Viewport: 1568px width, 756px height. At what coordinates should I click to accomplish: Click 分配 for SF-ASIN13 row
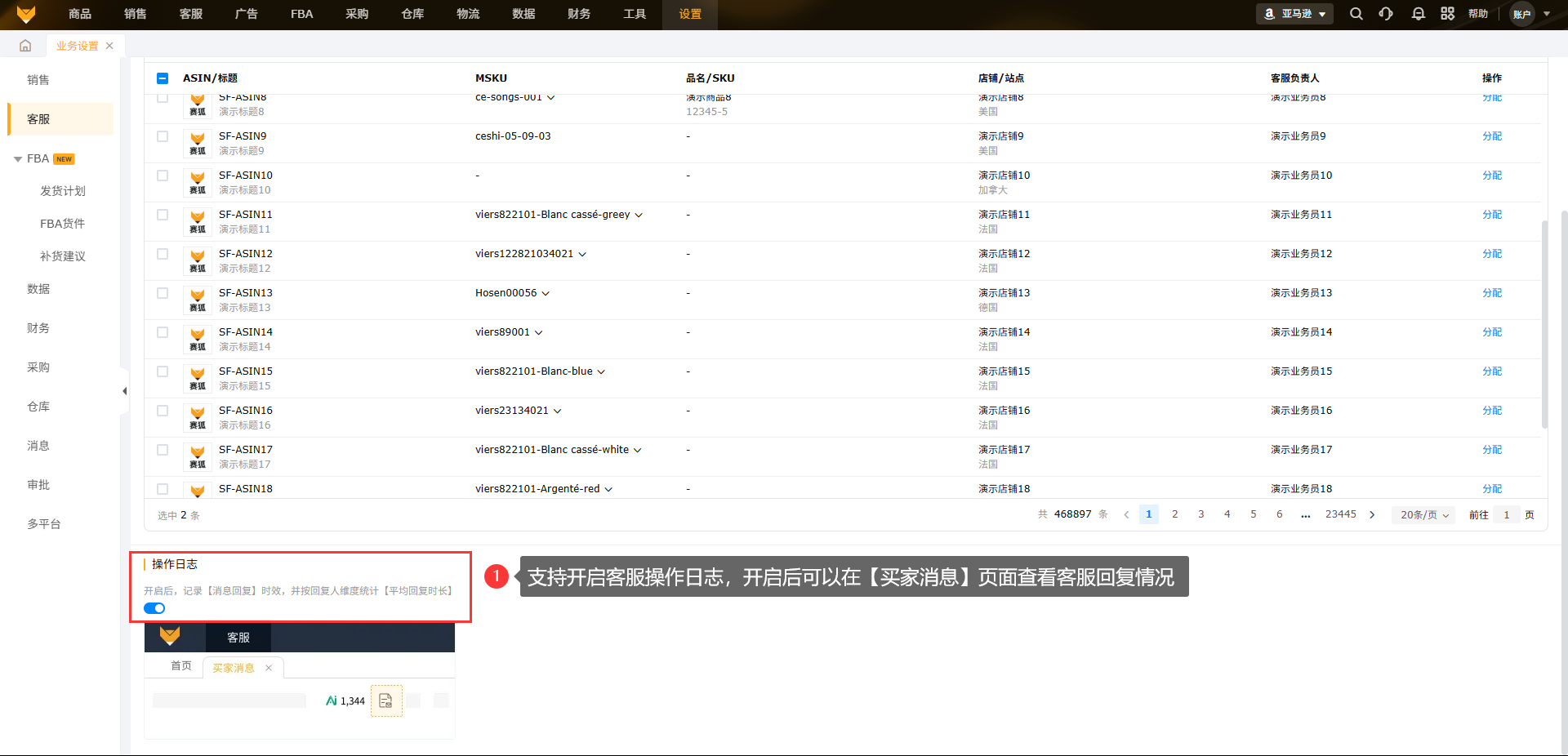pyautogui.click(x=1492, y=293)
